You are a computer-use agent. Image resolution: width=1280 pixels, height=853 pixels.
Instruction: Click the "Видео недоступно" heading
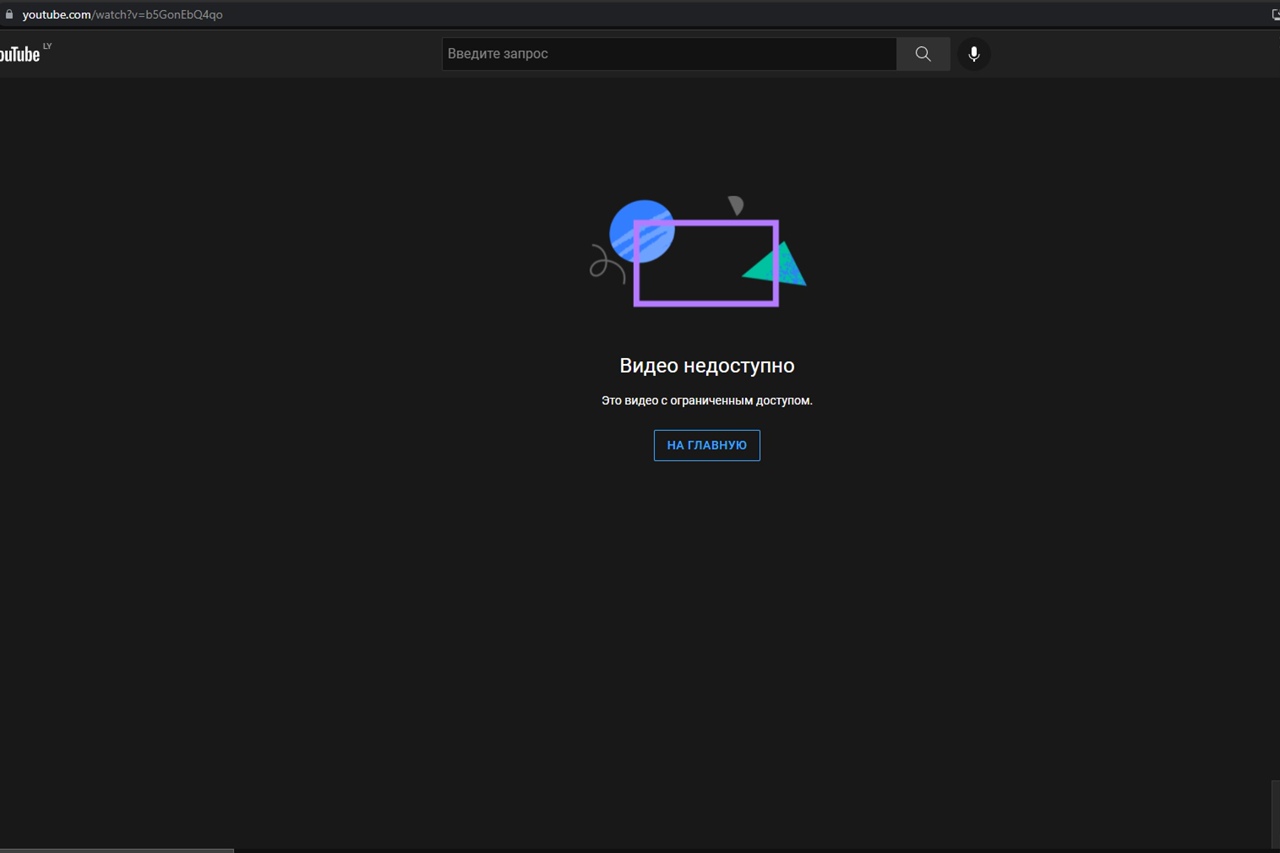706,366
